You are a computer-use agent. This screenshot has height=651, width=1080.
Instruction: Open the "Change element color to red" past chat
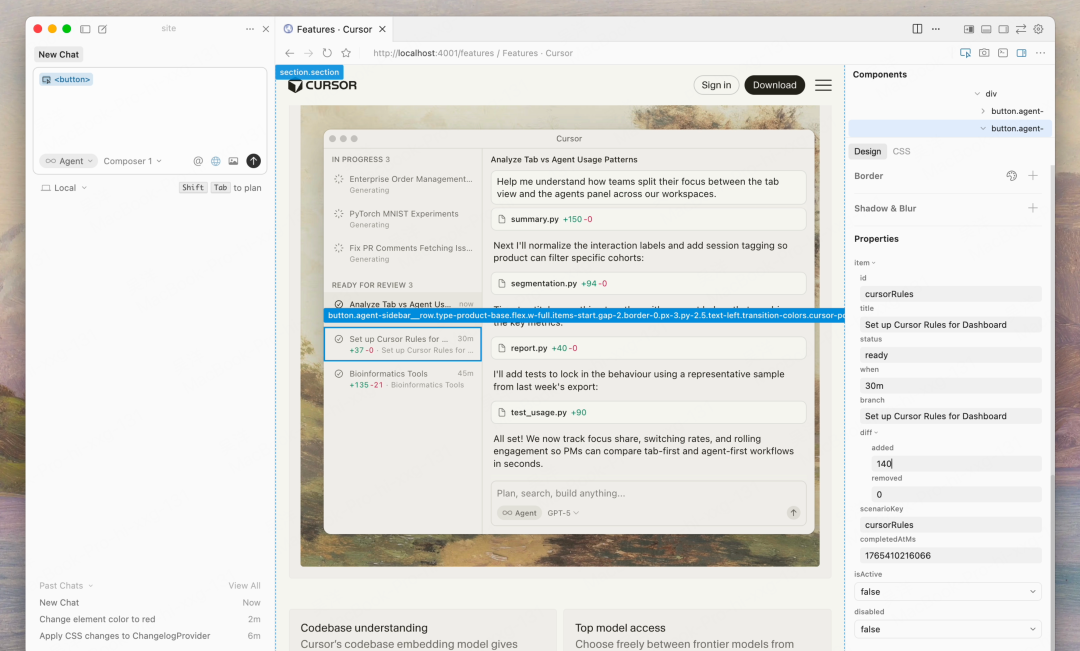click(149, 619)
